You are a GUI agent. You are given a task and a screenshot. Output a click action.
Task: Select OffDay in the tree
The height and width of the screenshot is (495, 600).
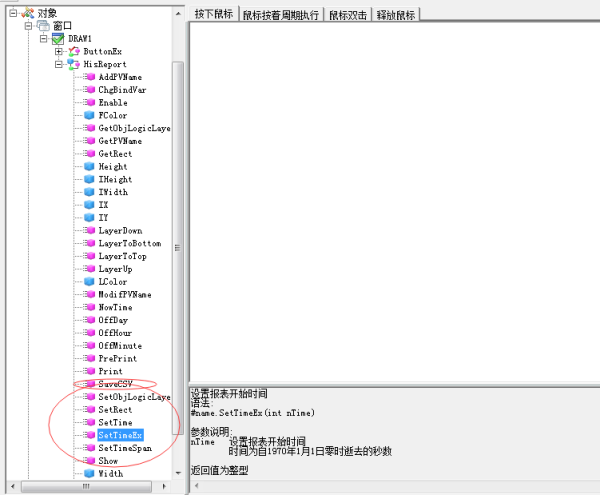(x=113, y=320)
